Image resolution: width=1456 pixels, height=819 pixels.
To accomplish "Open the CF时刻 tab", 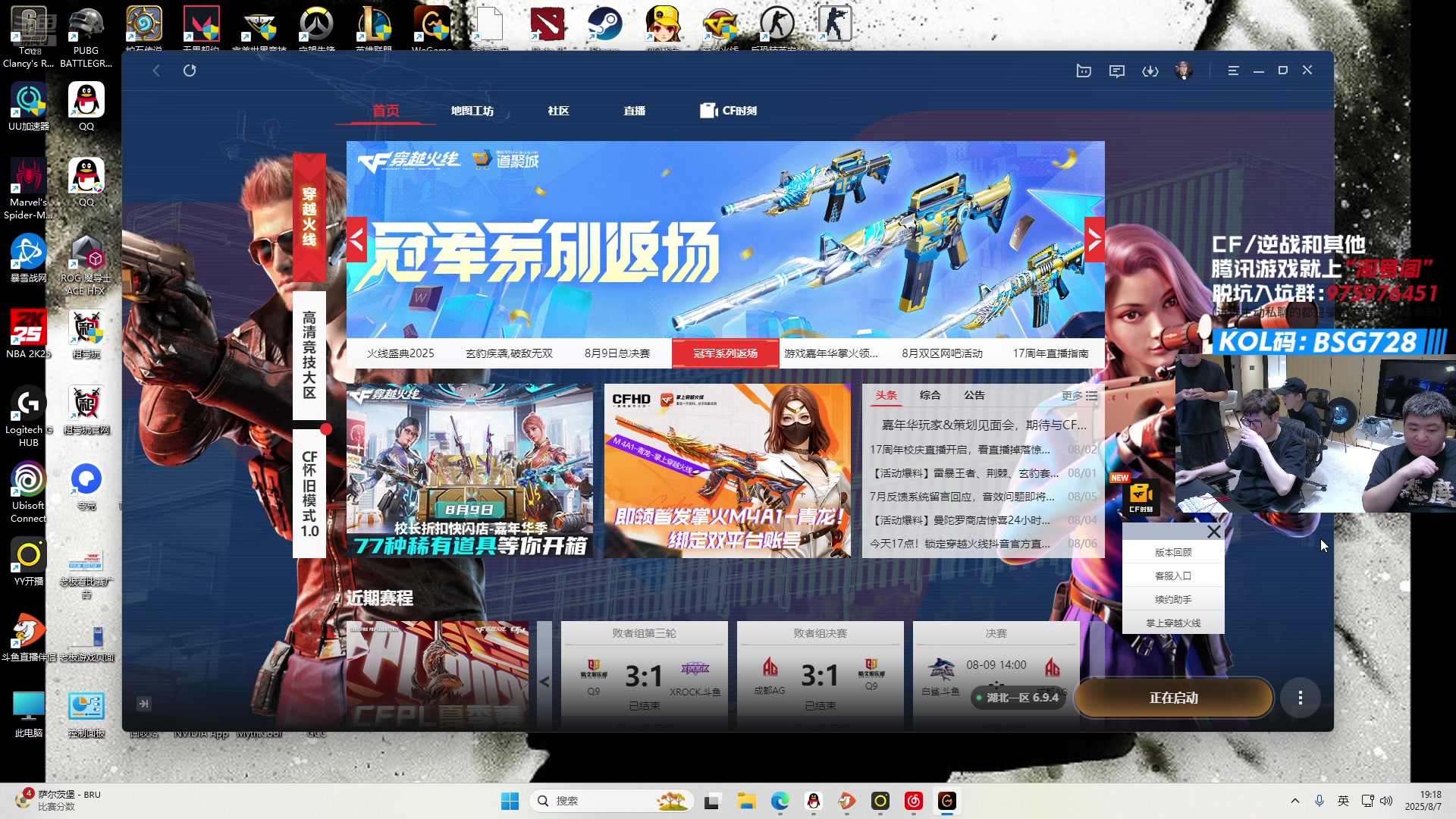I will 729,111.
